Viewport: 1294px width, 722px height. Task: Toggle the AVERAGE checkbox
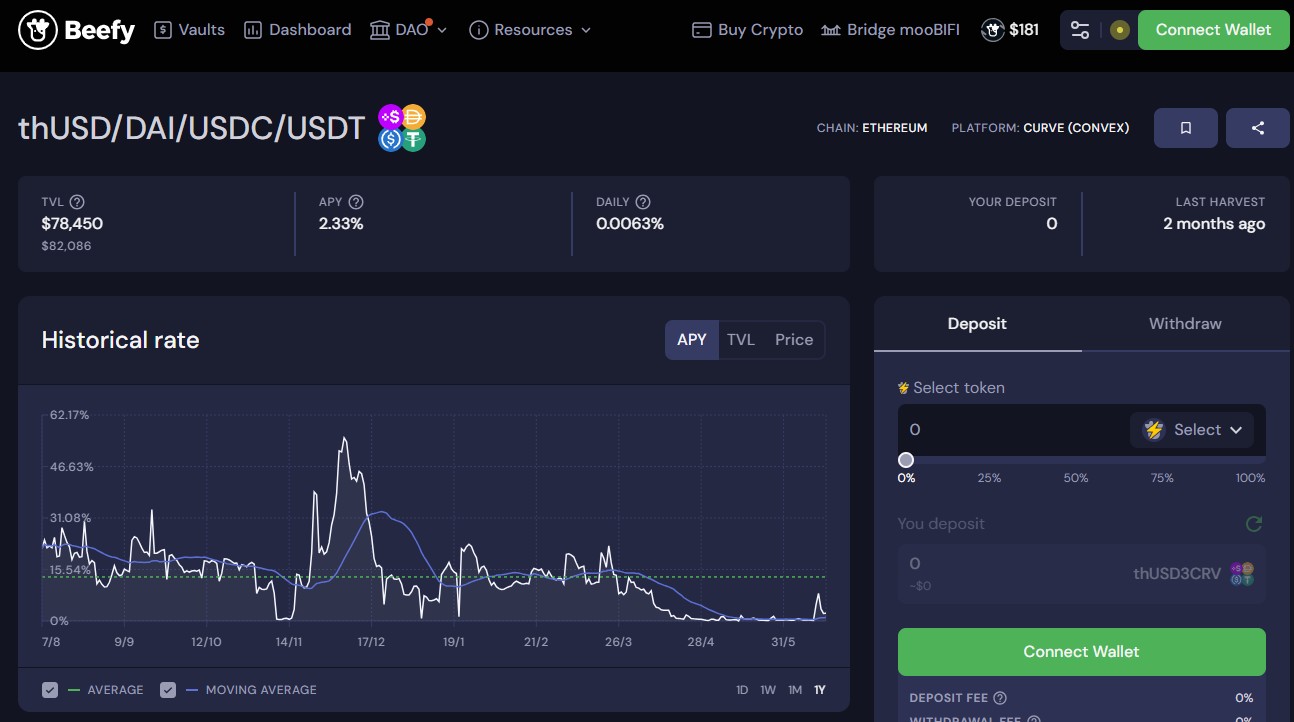click(x=50, y=690)
